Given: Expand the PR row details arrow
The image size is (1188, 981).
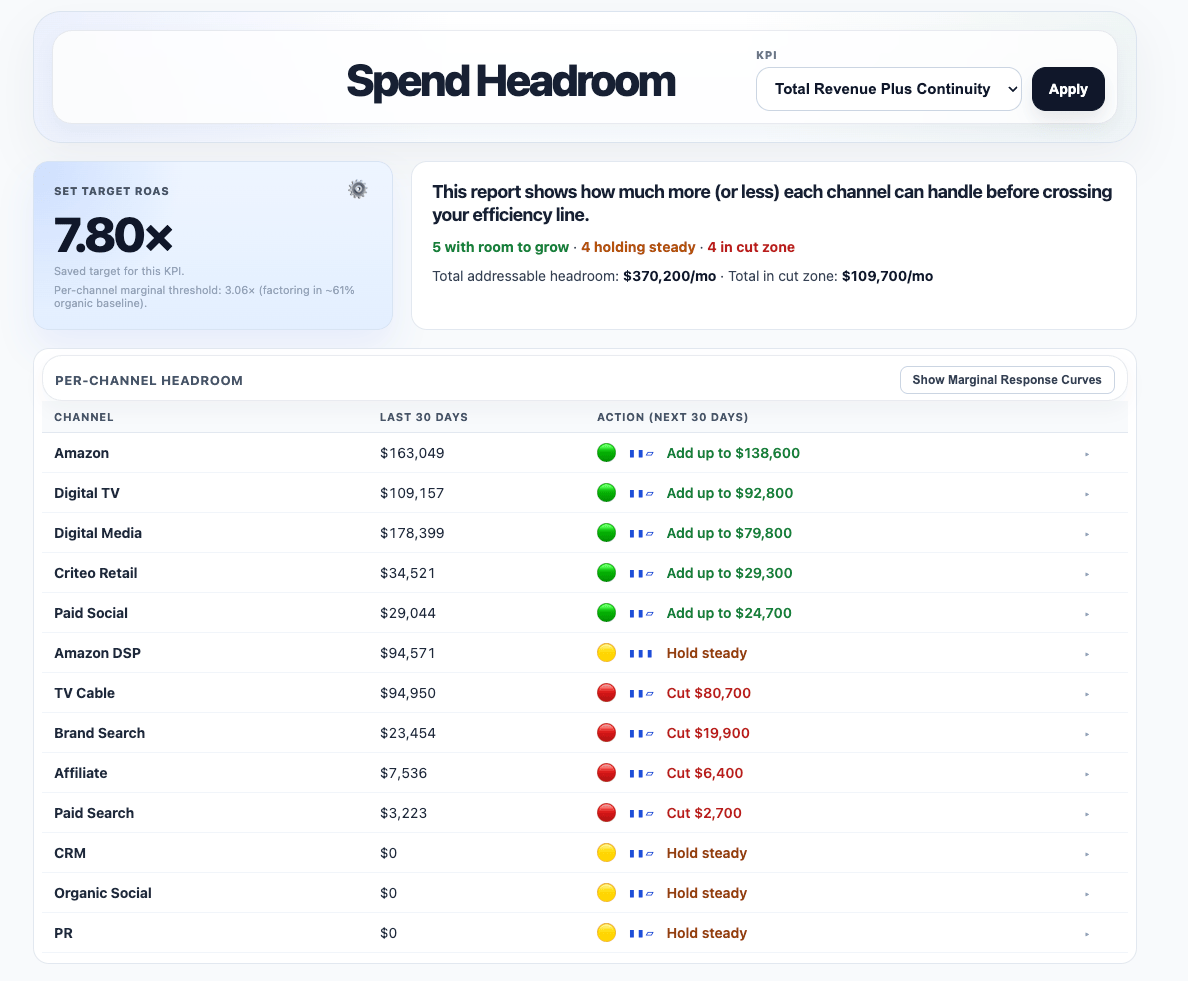Looking at the screenshot, I should 1086,935.
